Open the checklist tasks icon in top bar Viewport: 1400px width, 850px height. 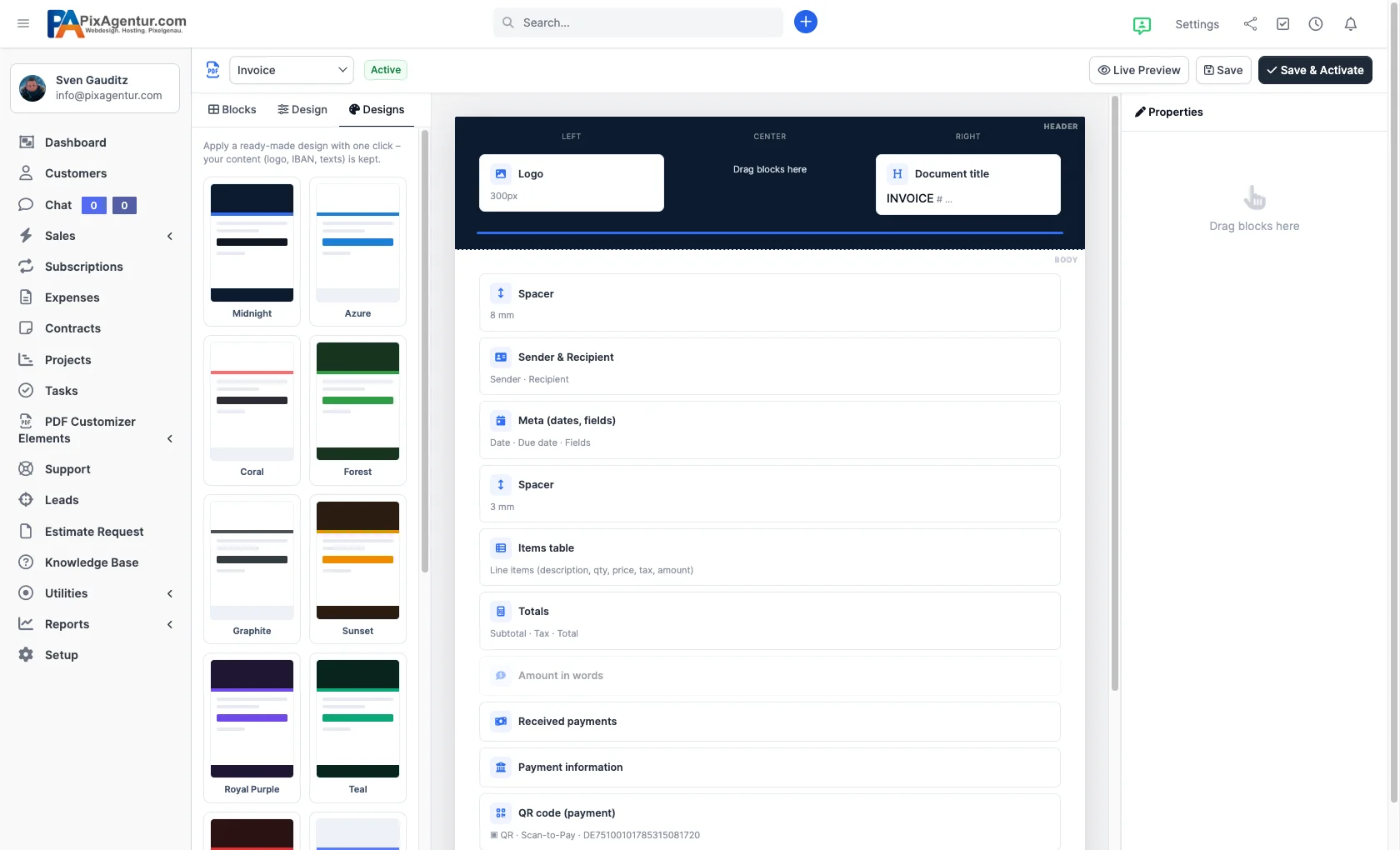[1283, 24]
